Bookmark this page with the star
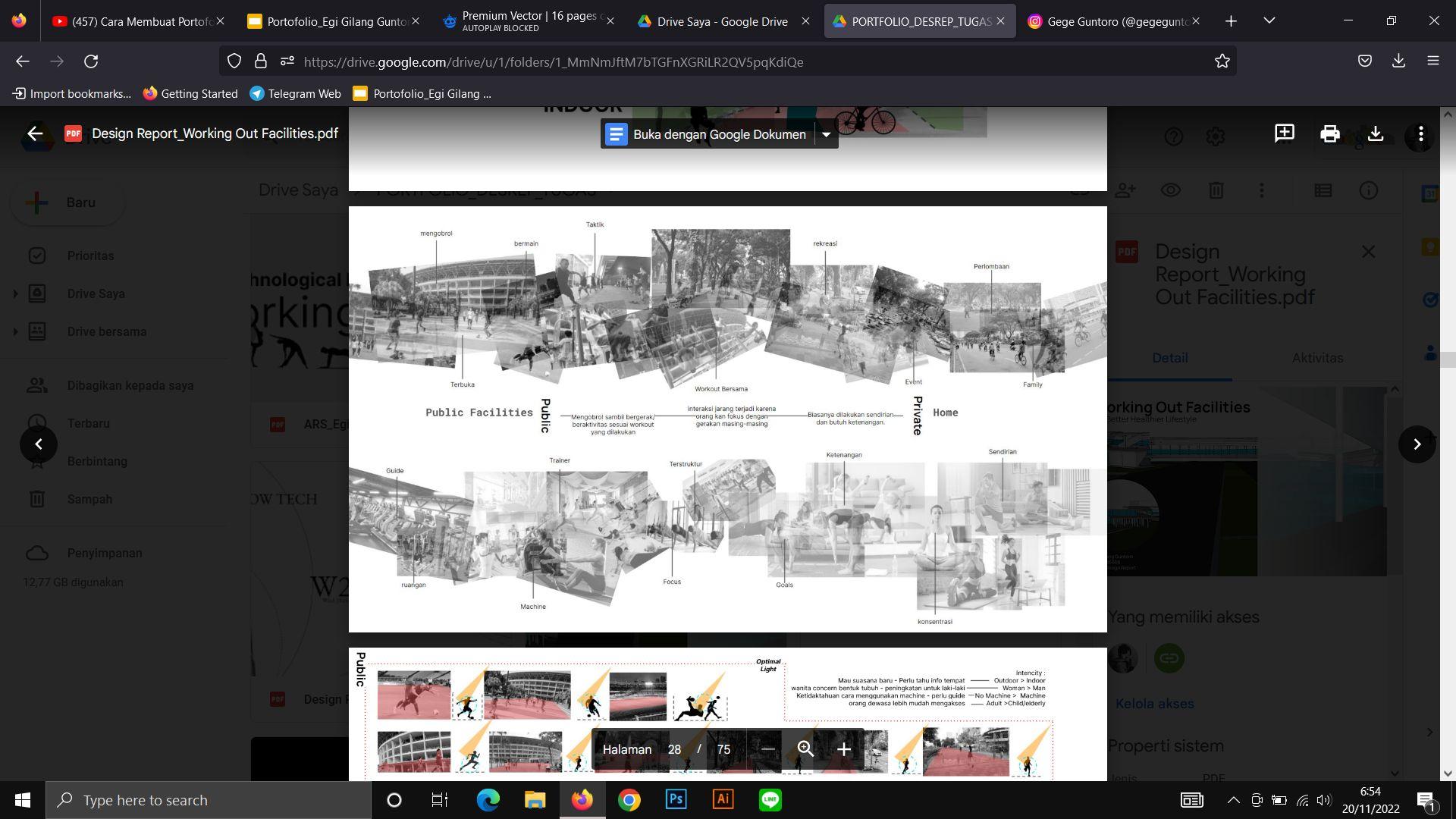Screen dimensions: 1456x819 [1222, 61]
